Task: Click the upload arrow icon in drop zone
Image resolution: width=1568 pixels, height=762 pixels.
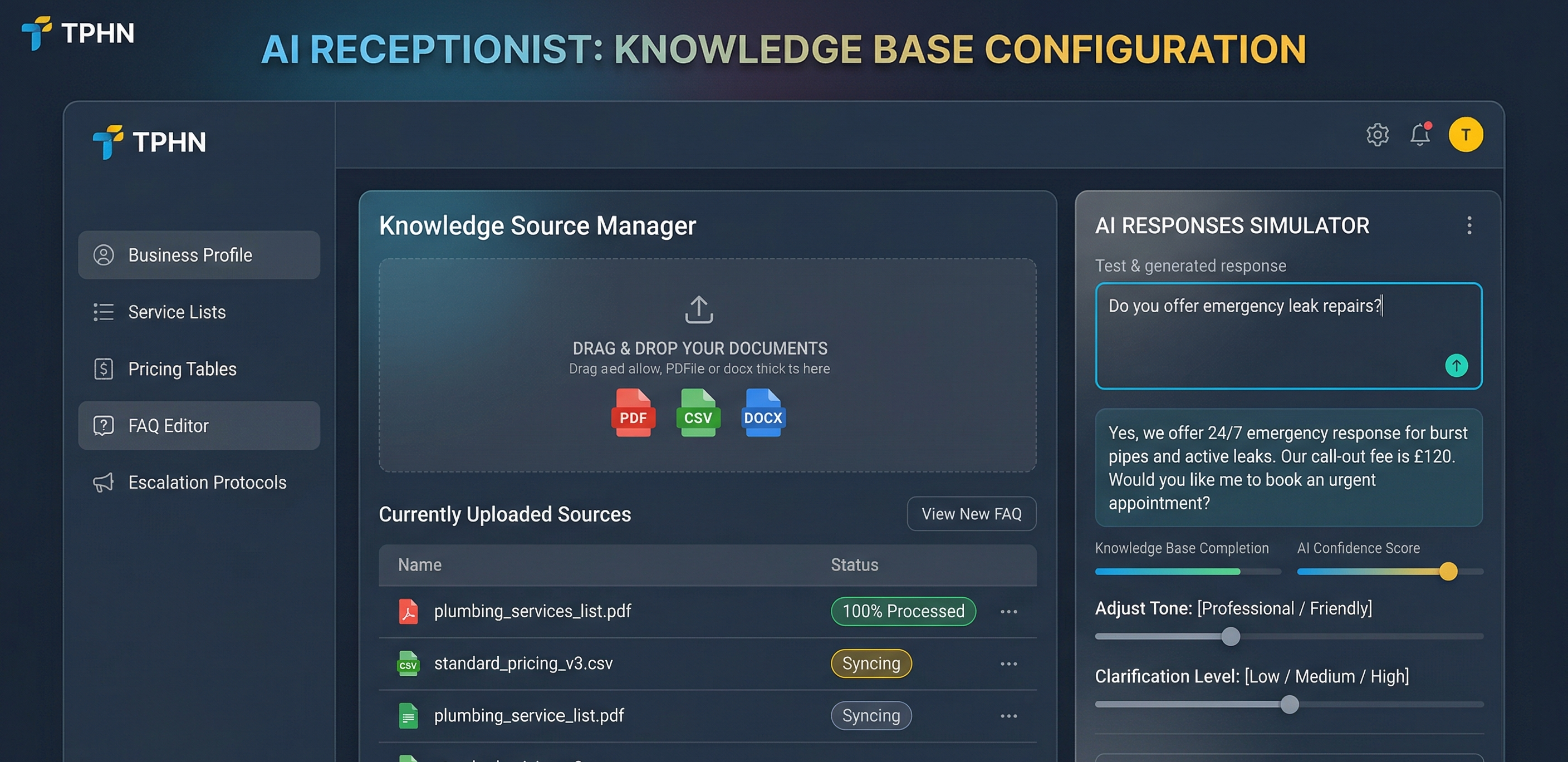Action: (699, 309)
